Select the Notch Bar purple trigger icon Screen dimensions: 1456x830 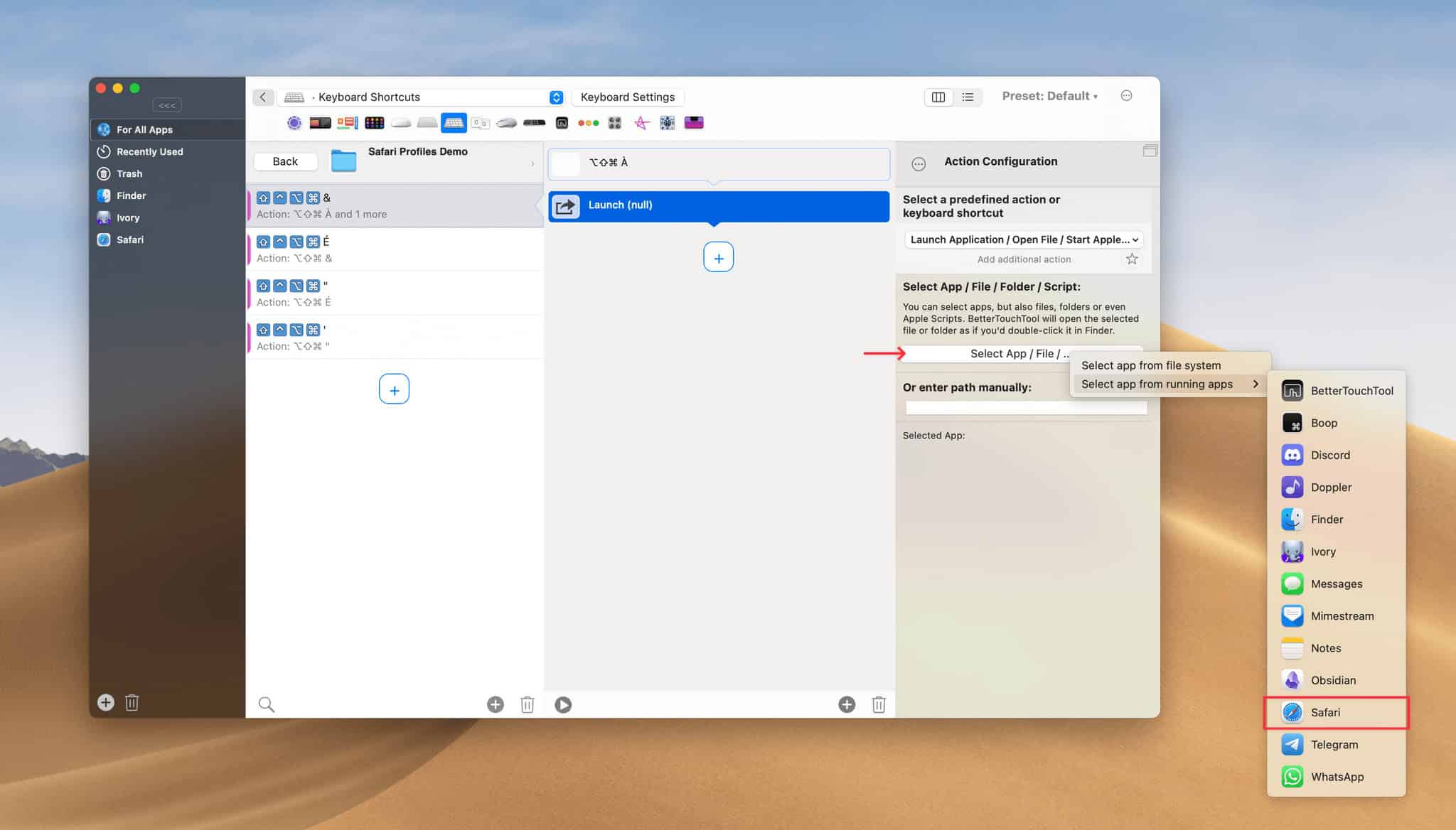click(694, 123)
